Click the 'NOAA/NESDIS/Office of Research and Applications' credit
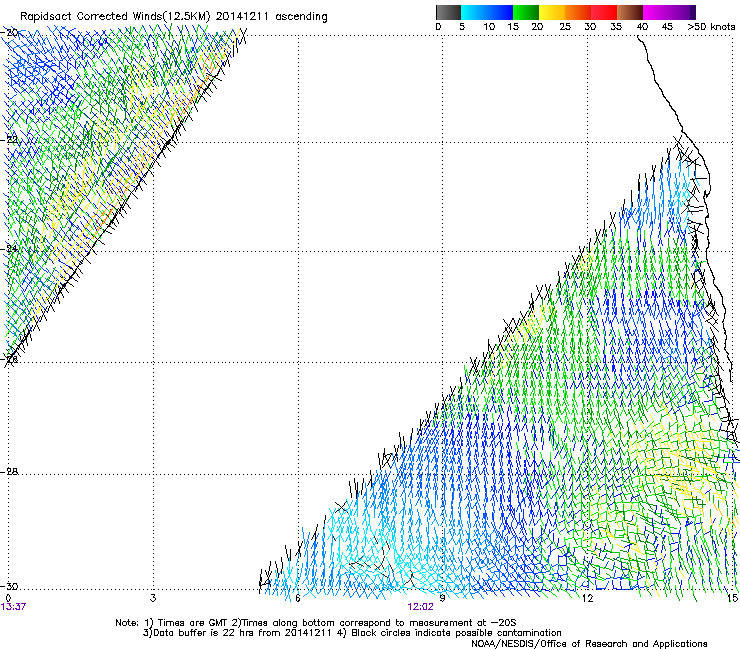Screen dimensions: 740x650 click(589, 643)
